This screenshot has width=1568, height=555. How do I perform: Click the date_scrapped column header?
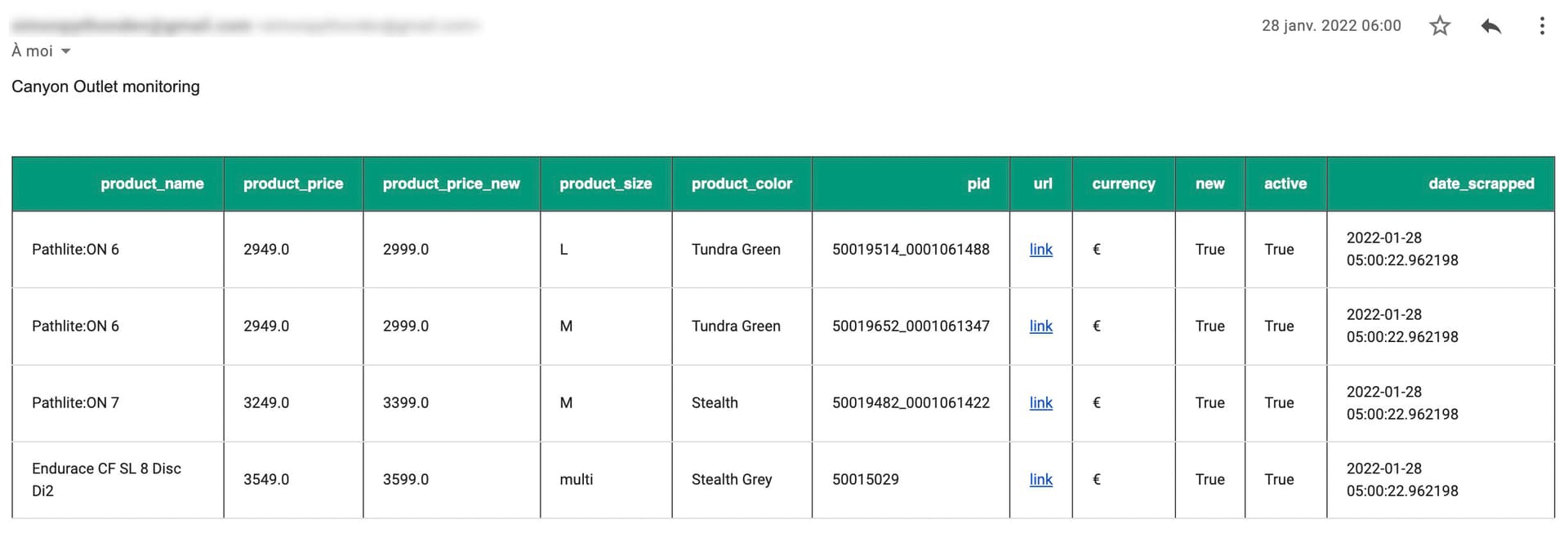coord(1481,184)
